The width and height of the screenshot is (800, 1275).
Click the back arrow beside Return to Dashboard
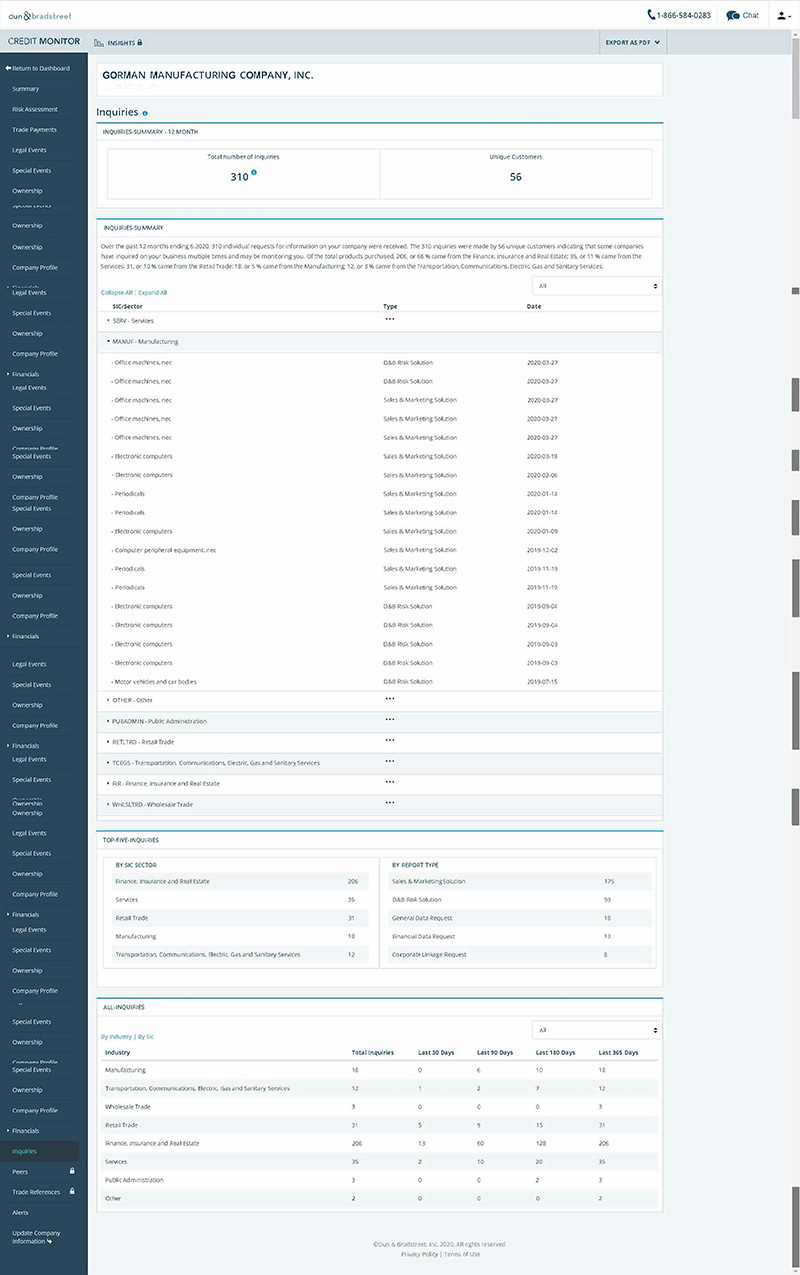[8, 68]
